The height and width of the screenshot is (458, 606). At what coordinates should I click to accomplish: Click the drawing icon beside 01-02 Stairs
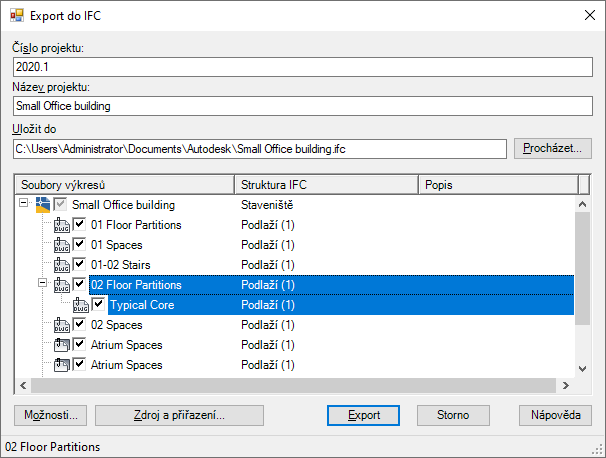(62, 265)
